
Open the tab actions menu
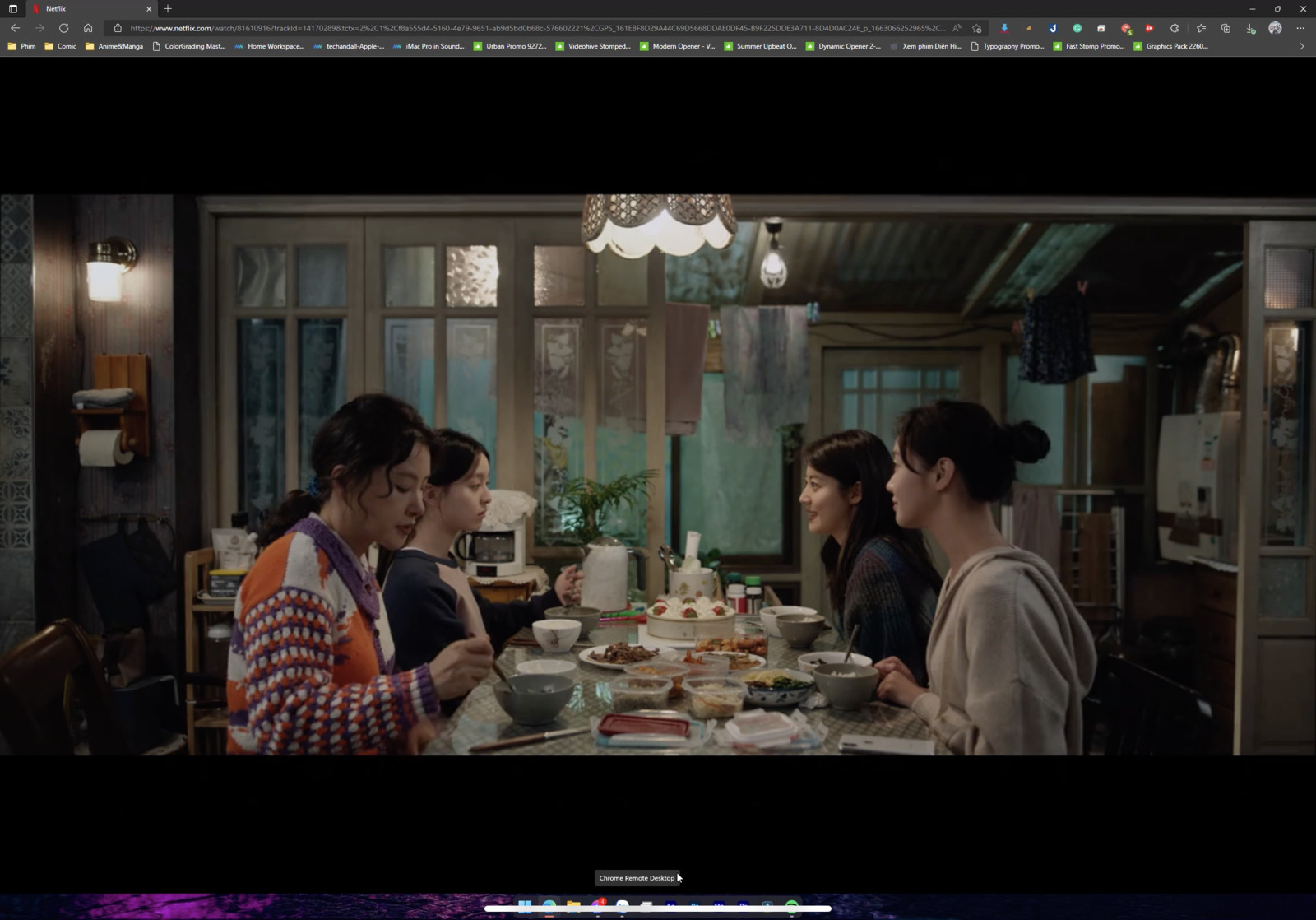pyautogui.click(x=12, y=8)
